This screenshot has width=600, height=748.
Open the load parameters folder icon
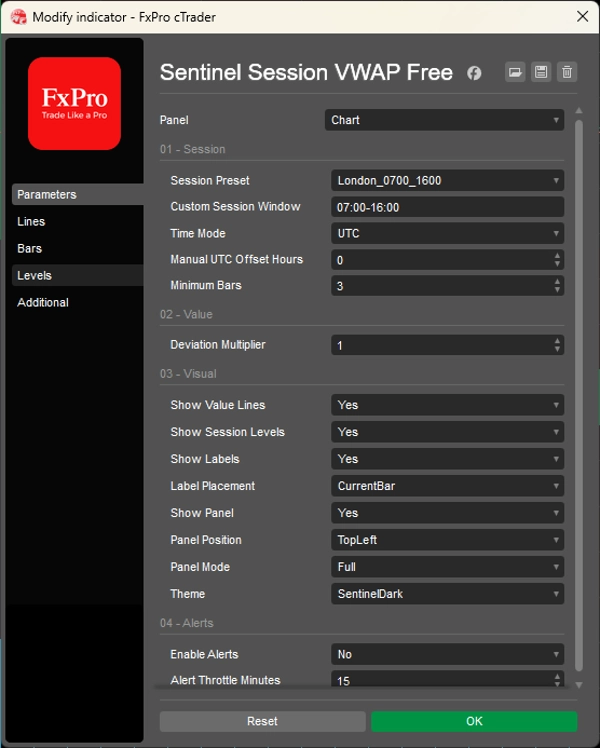click(515, 73)
